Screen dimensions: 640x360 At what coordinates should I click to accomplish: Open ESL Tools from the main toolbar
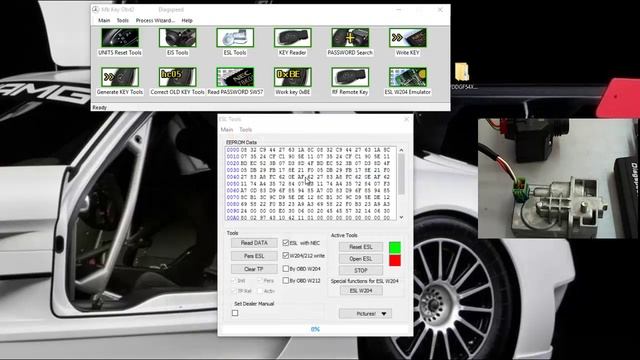tap(235, 38)
